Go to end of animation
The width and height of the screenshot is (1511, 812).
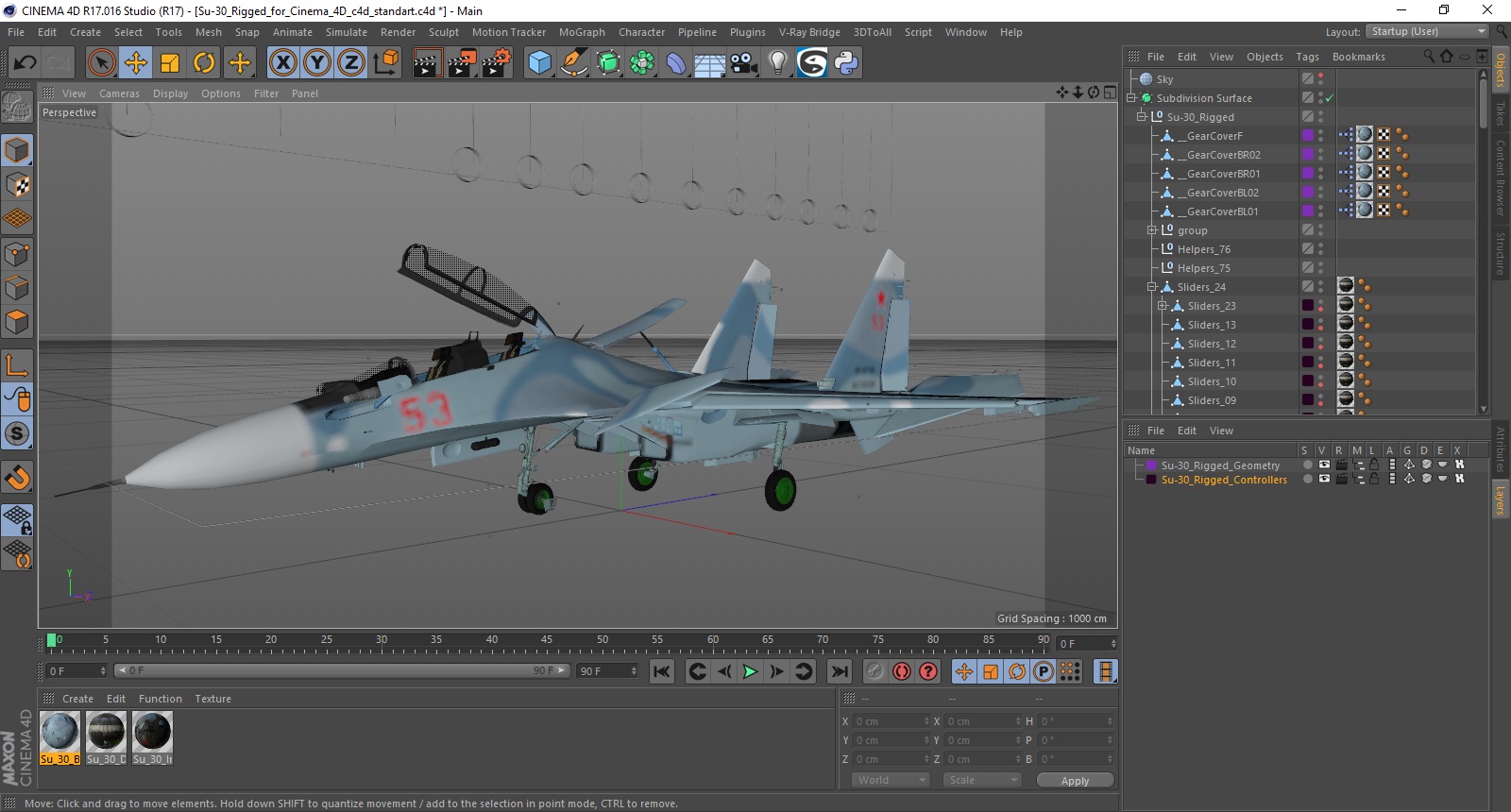[x=839, y=671]
